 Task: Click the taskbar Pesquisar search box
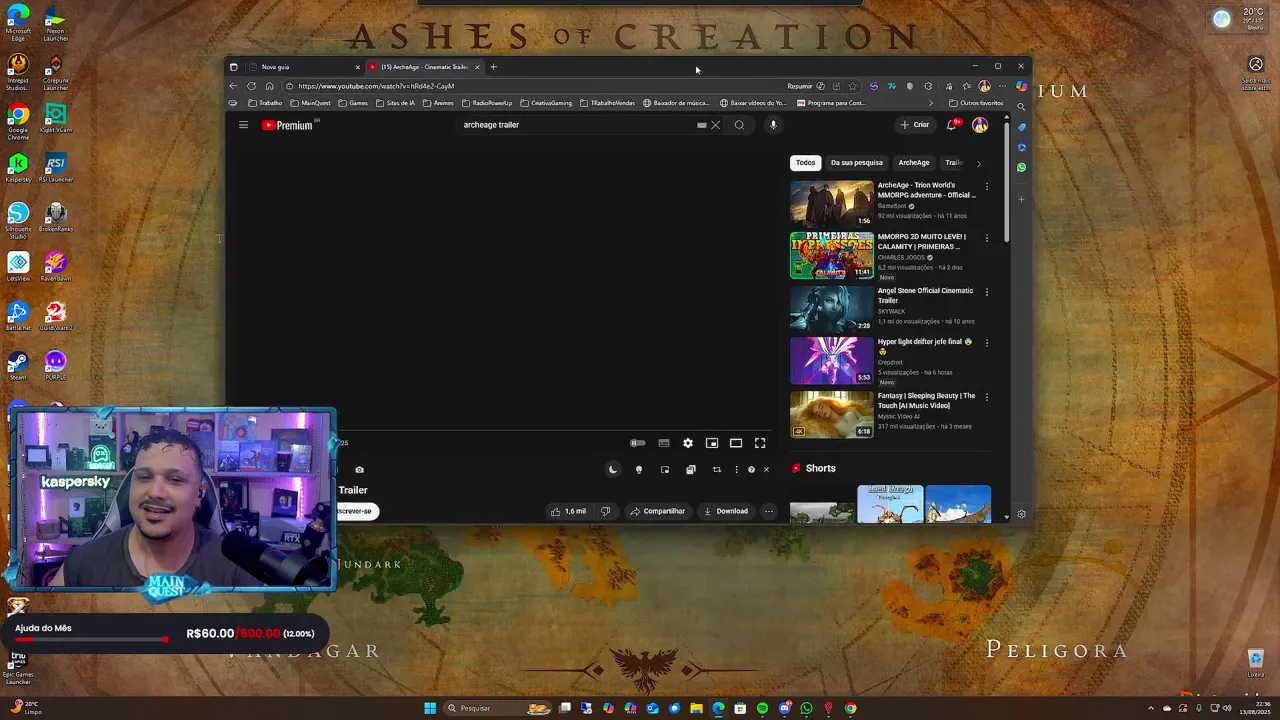(498, 708)
